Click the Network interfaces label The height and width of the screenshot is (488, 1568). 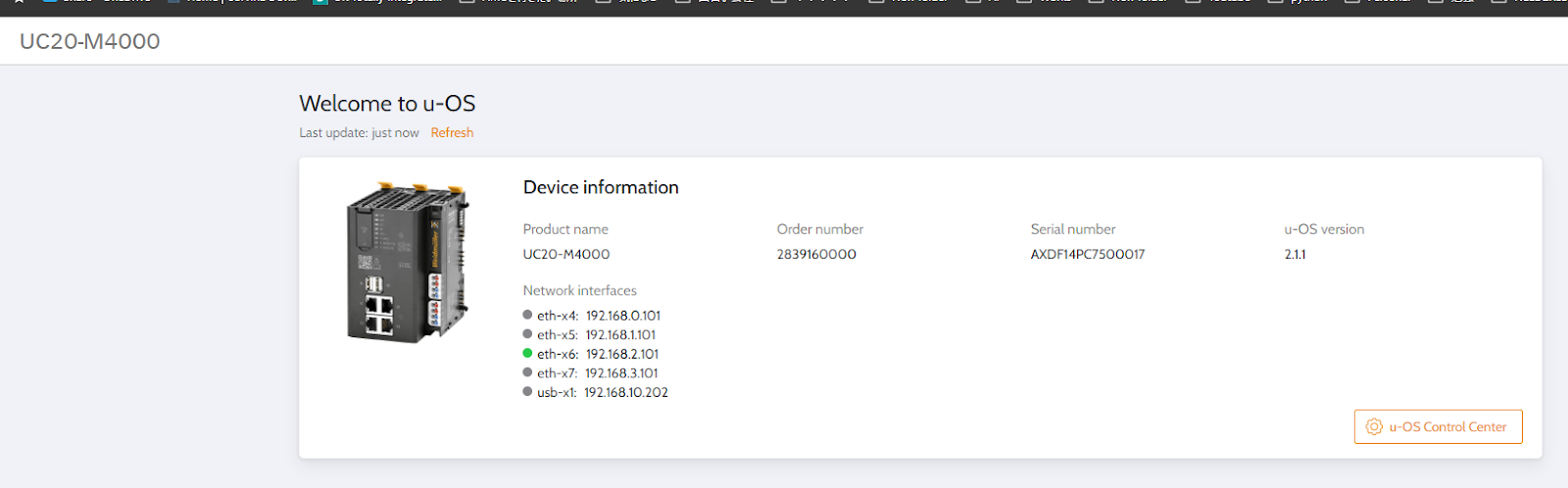point(579,290)
